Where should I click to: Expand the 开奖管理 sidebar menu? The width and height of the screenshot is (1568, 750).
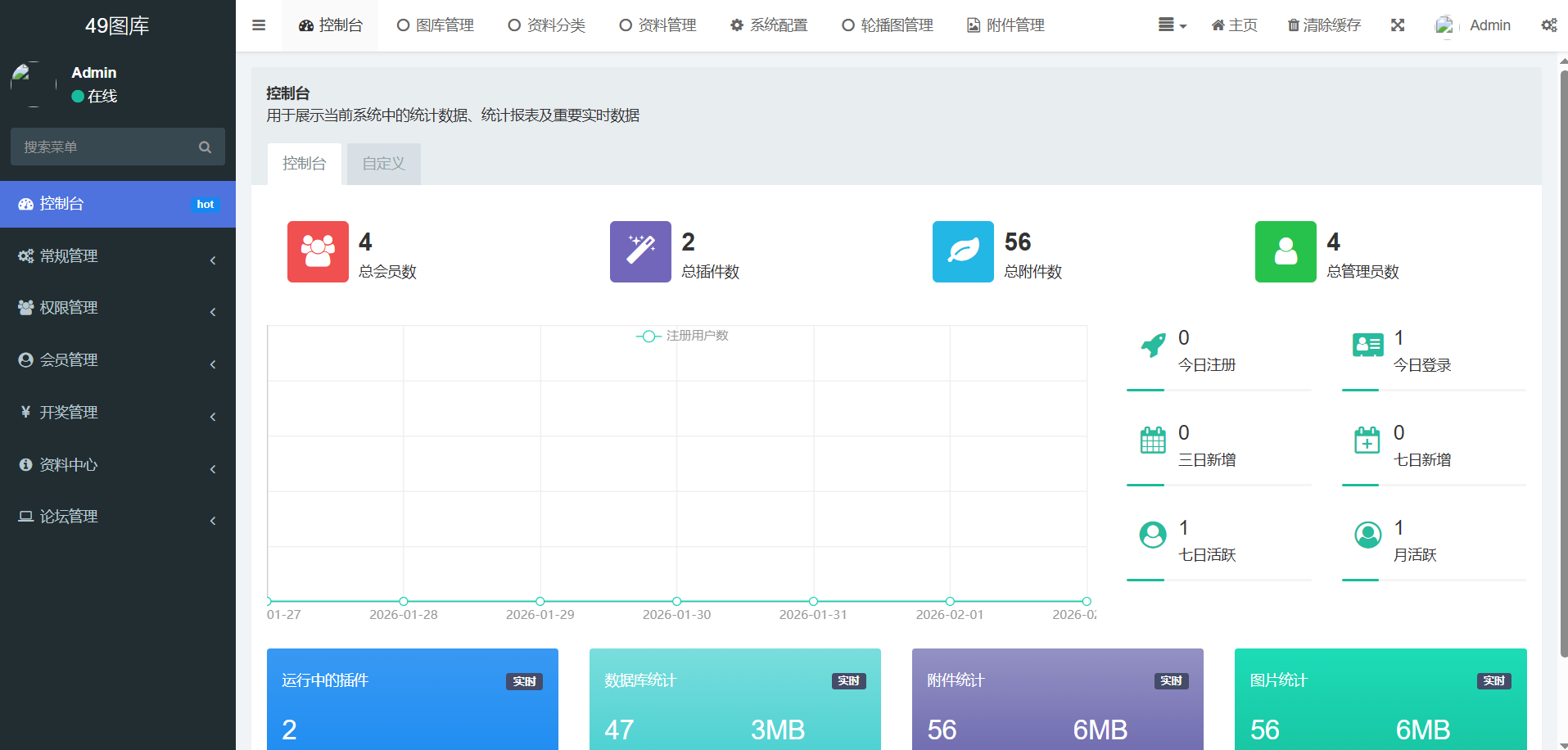click(118, 413)
